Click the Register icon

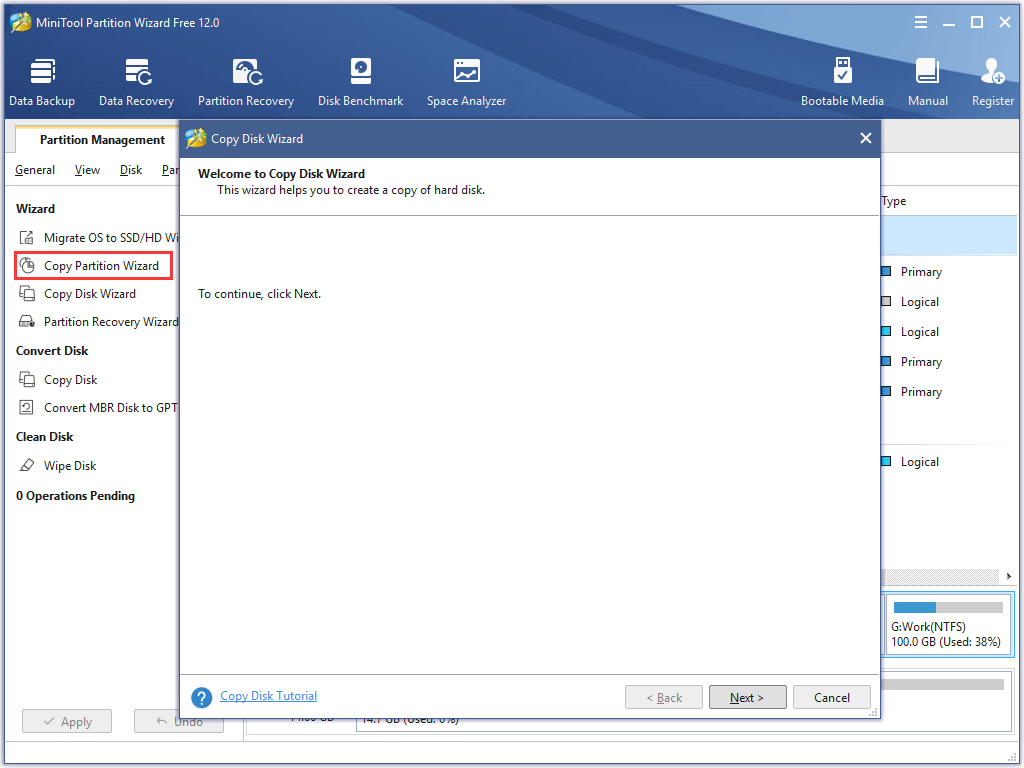pyautogui.click(x=993, y=72)
